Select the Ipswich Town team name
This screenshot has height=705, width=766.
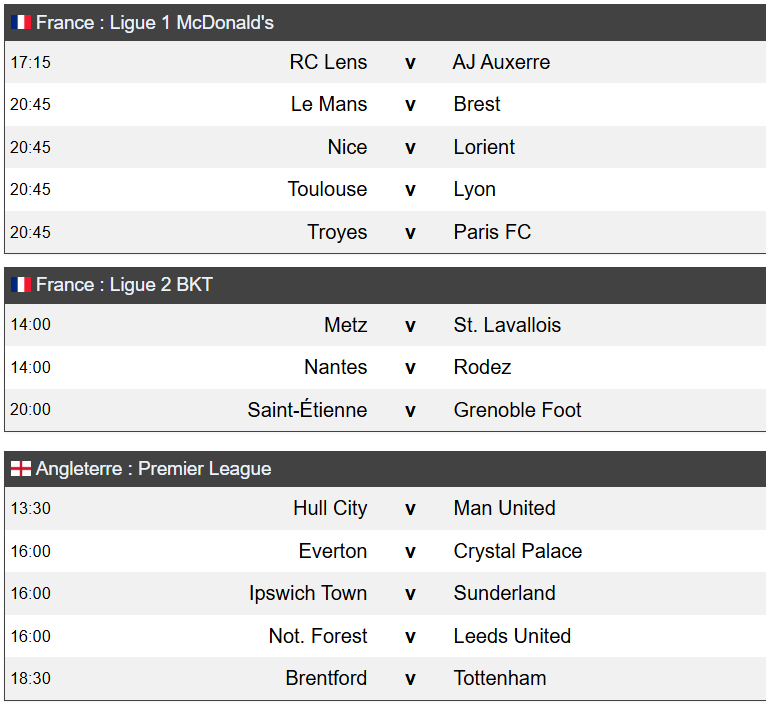point(308,593)
